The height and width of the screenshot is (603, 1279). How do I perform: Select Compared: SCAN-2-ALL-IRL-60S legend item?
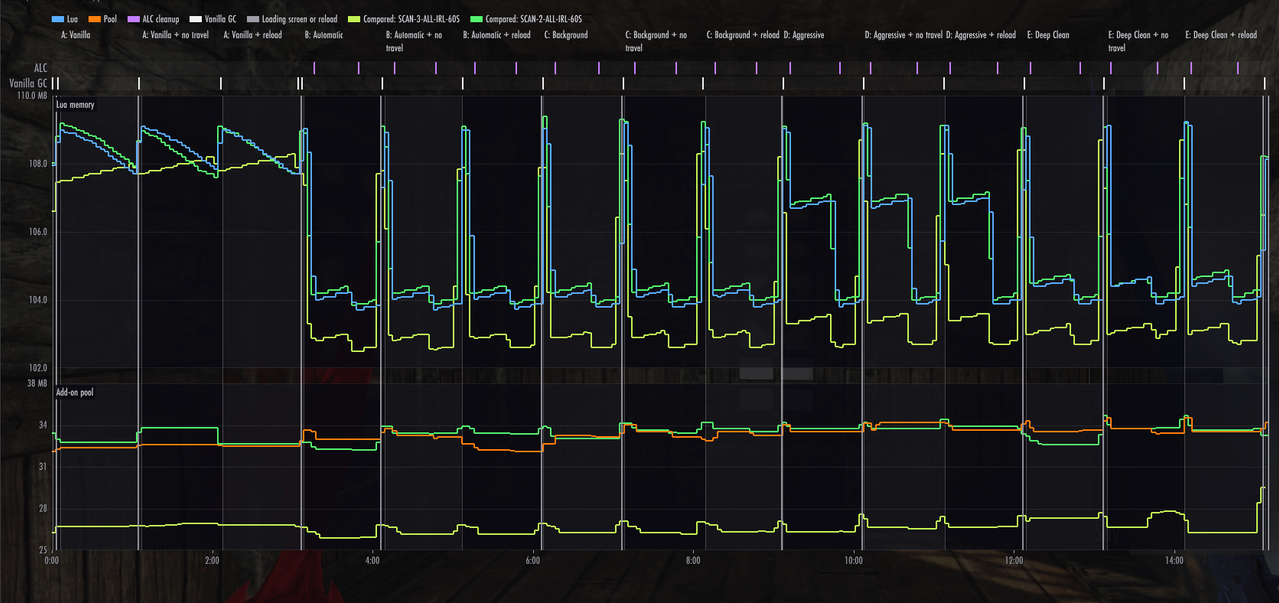click(x=527, y=19)
